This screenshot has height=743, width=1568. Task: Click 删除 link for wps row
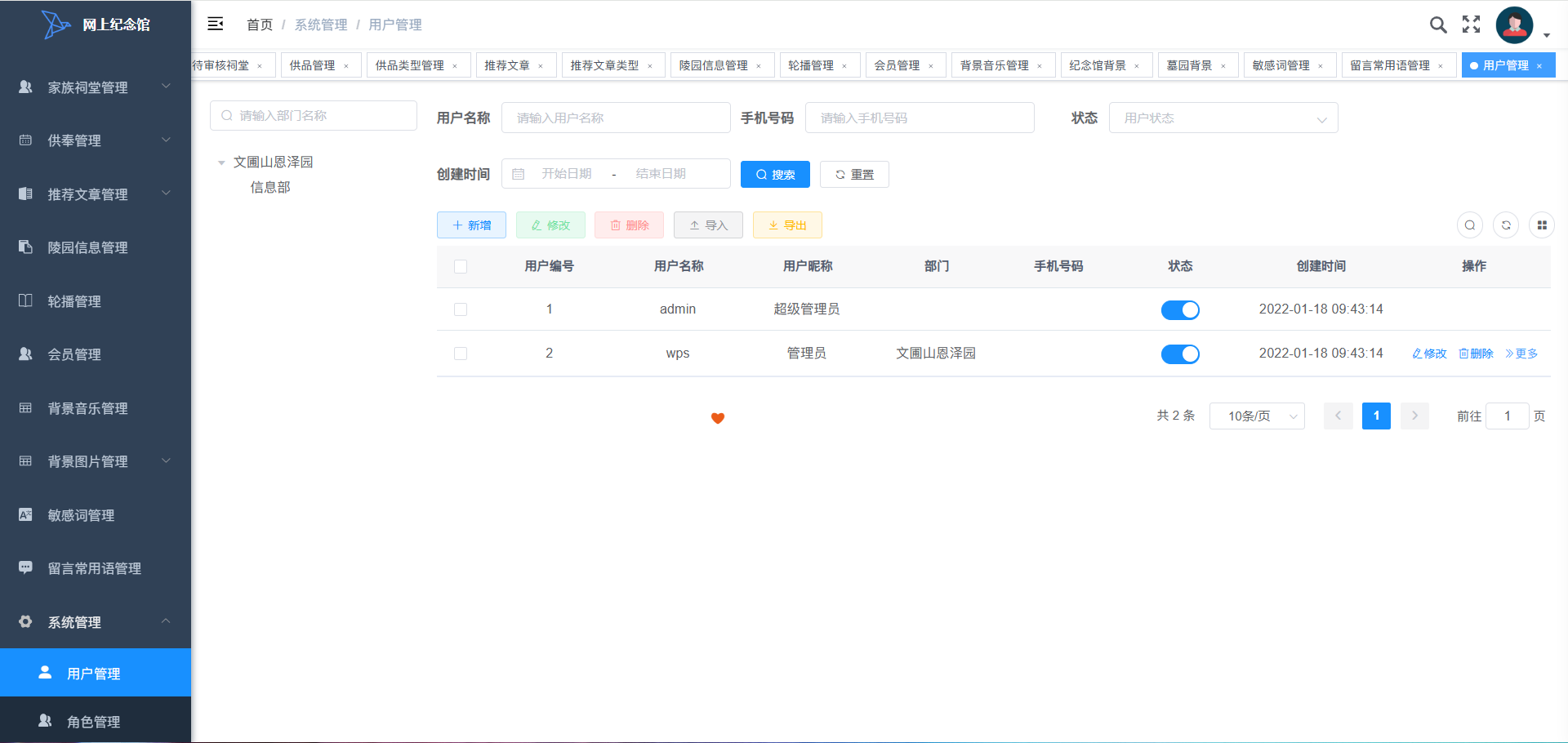coord(1476,354)
